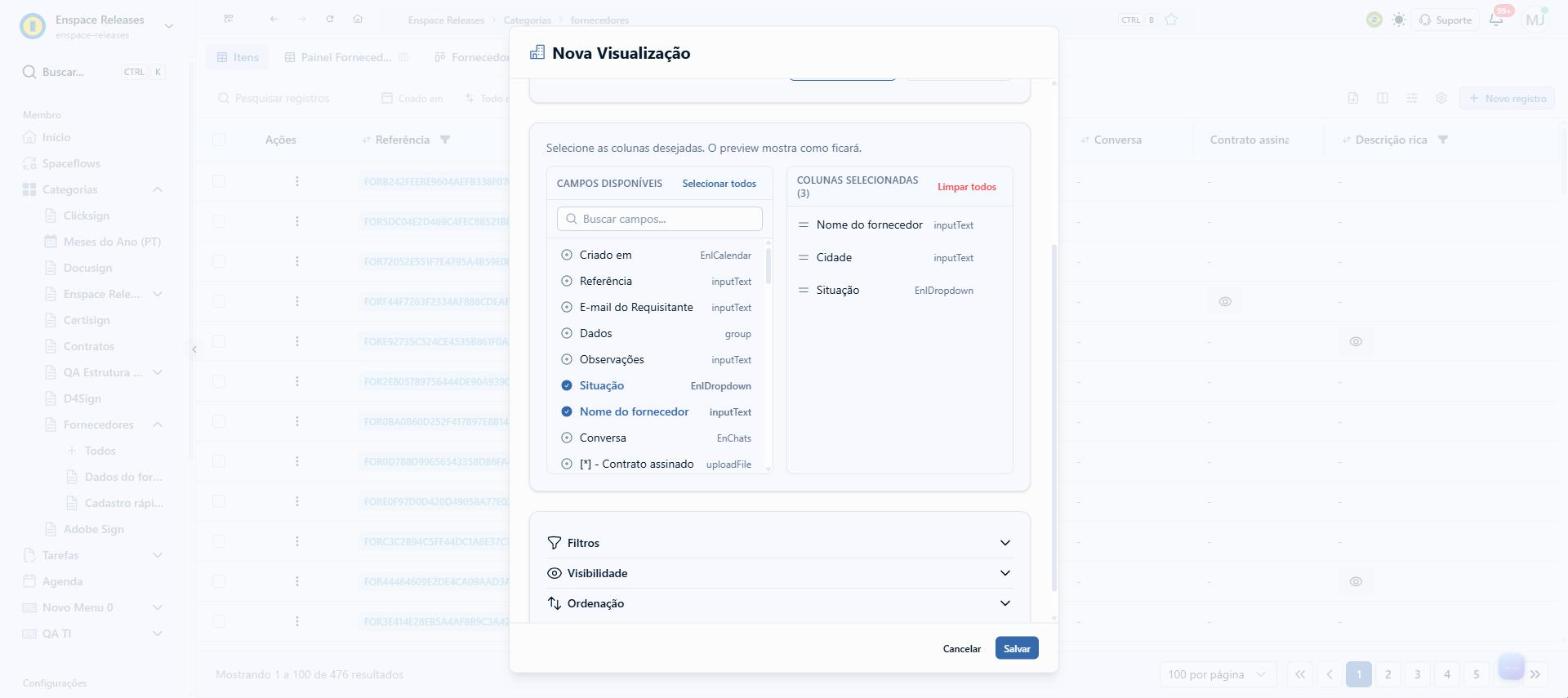1568x698 pixels.
Task: Uncheck the Situação field
Action: click(567, 386)
